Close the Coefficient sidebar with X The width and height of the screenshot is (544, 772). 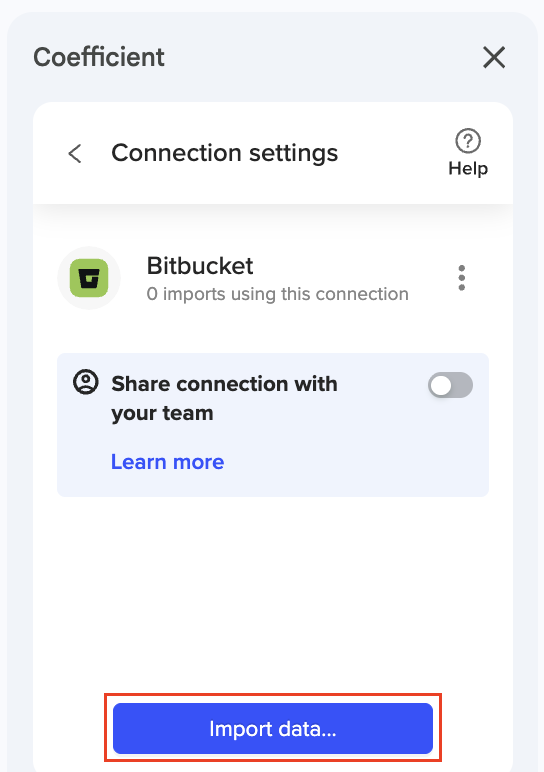tap(494, 58)
